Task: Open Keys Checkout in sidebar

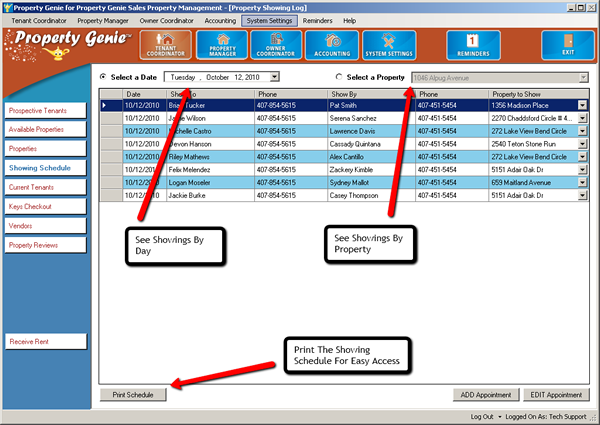Action: pos(46,207)
